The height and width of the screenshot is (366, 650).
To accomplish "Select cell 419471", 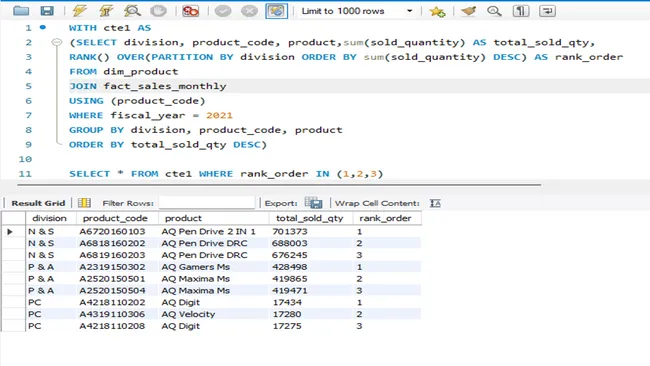I will 290,291.
